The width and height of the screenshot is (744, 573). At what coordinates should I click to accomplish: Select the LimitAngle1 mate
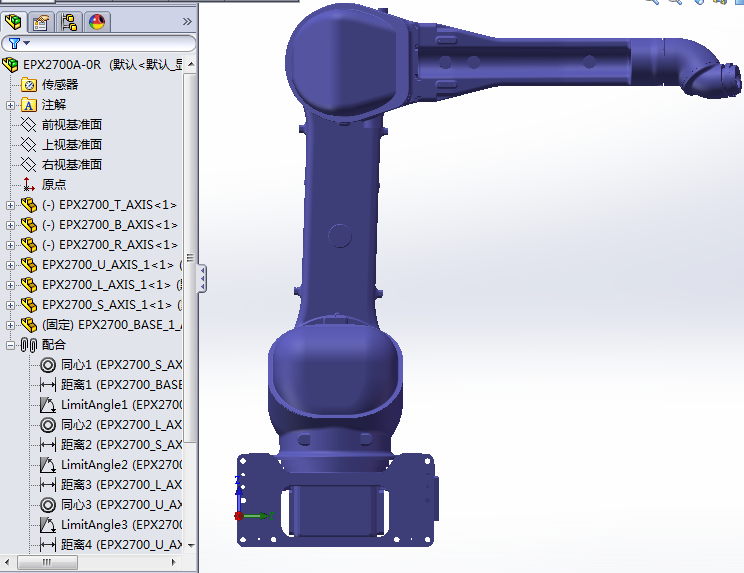(111, 405)
